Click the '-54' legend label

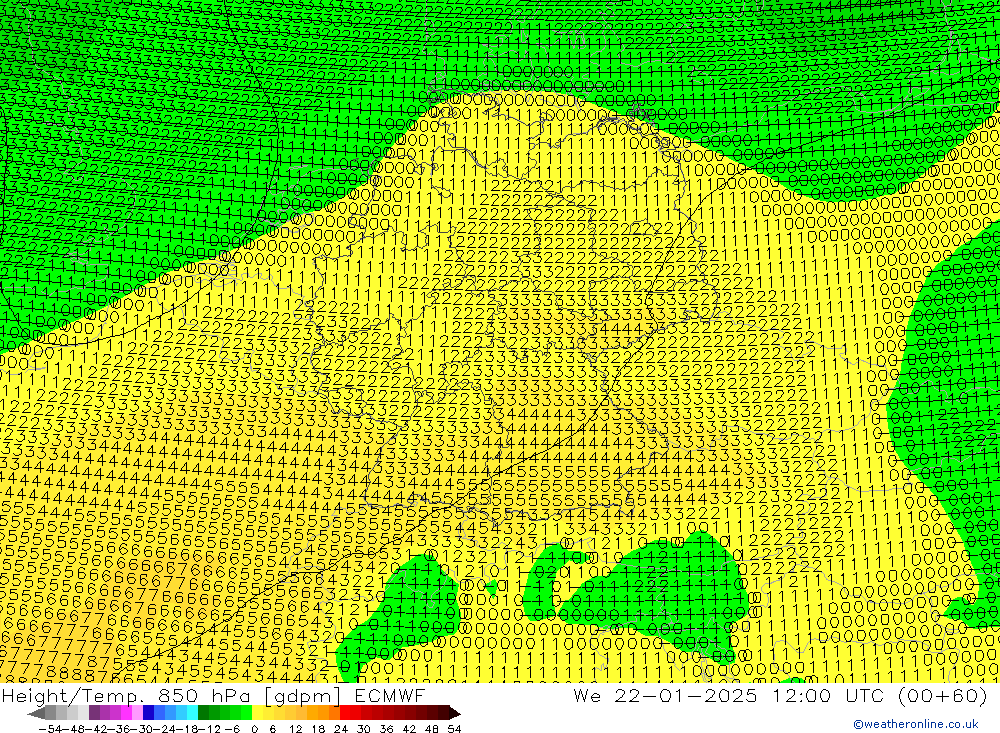(50, 729)
